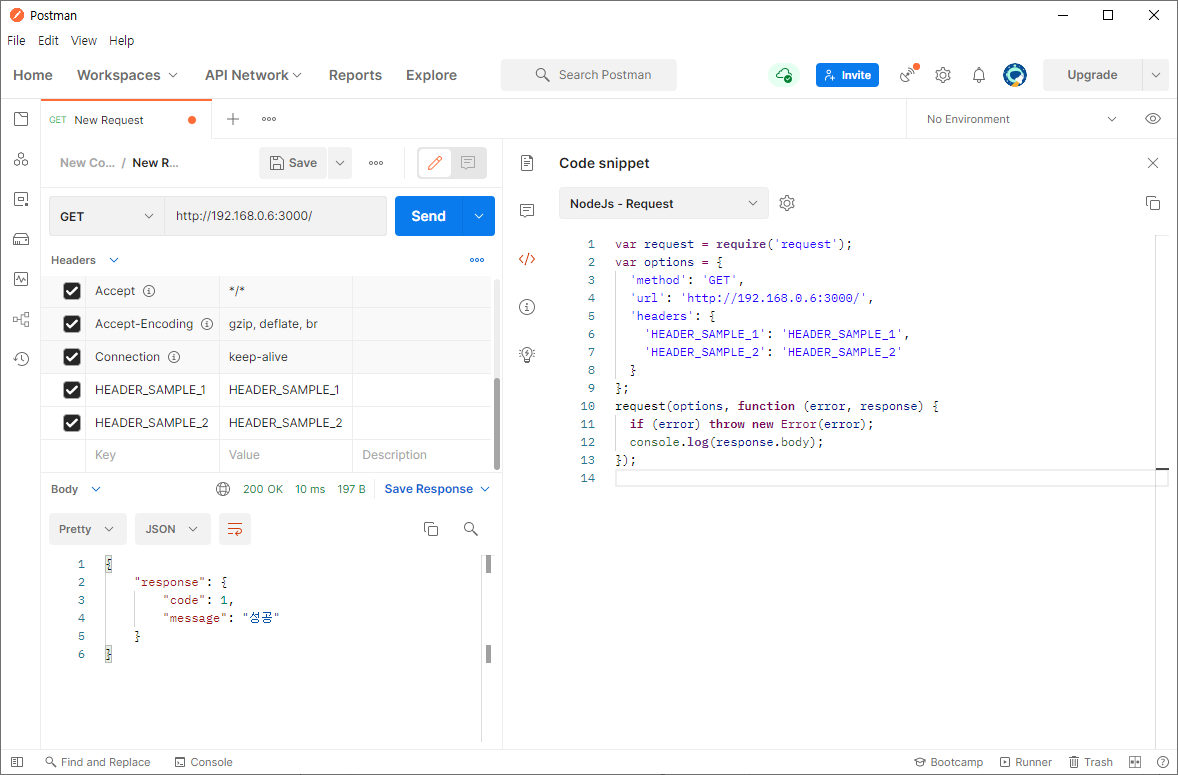The image size is (1178, 775).
Task: Open History in the left sidebar
Action: pyautogui.click(x=21, y=359)
